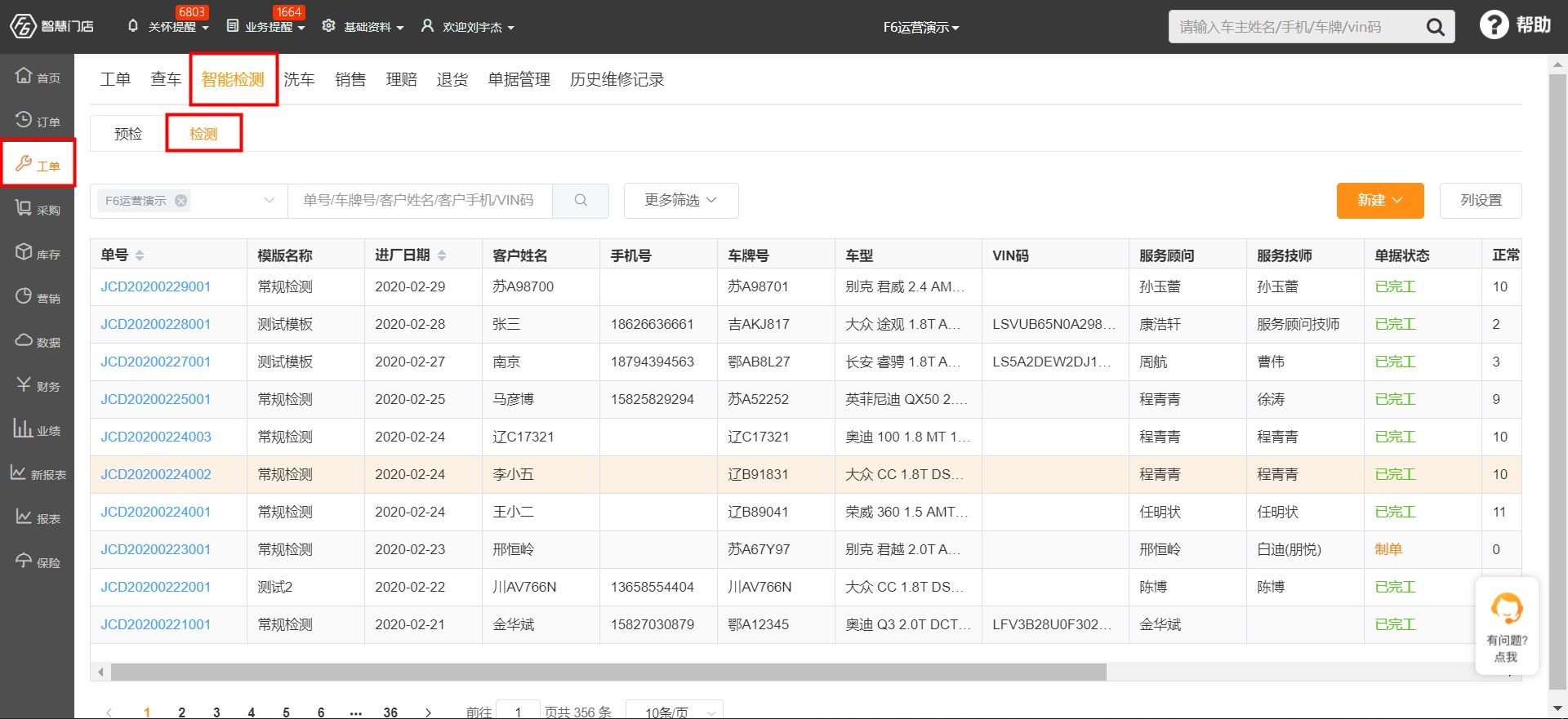1568x719 pixels.
Task: Go to next page arrow
Action: pyautogui.click(x=428, y=712)
